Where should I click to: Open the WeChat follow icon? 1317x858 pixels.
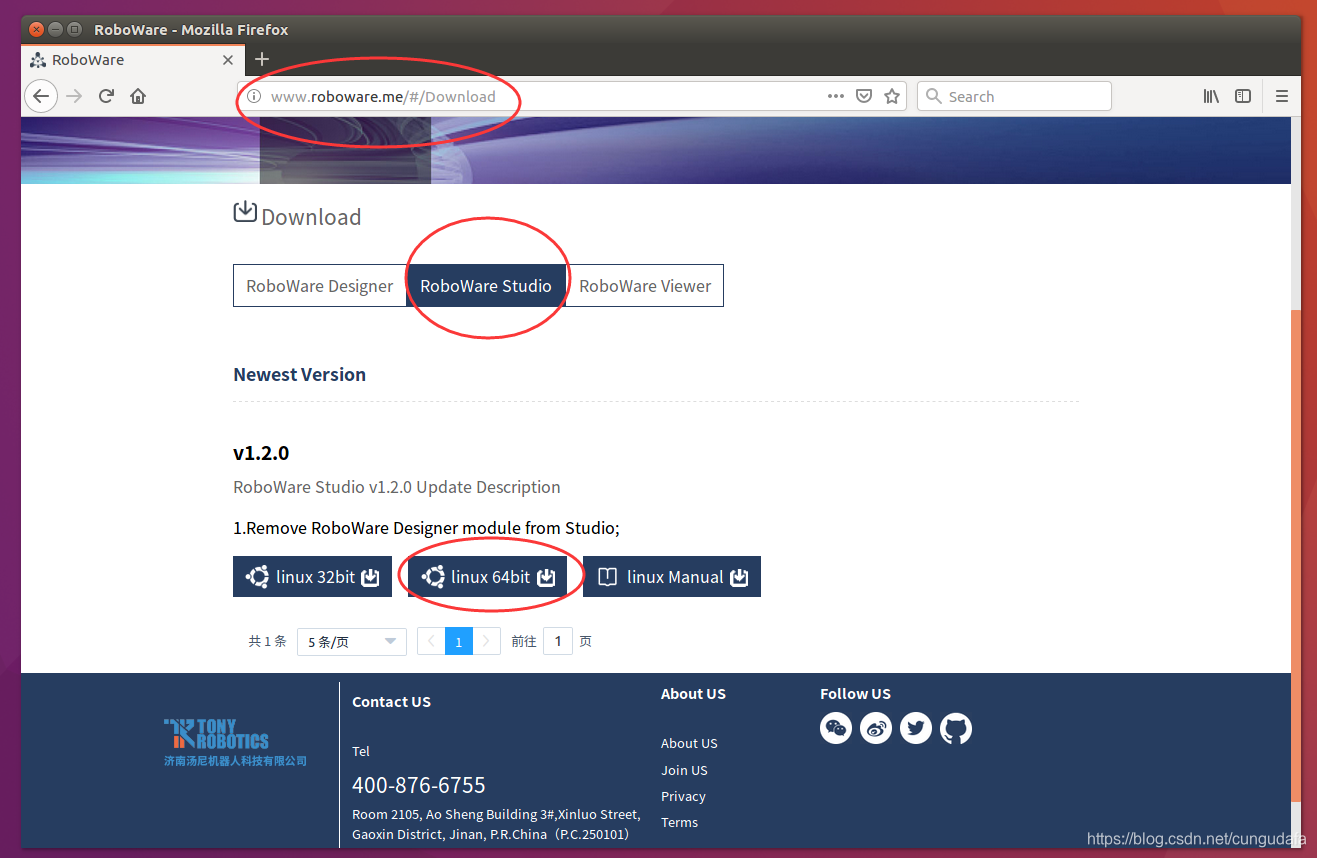pos(836,728)
